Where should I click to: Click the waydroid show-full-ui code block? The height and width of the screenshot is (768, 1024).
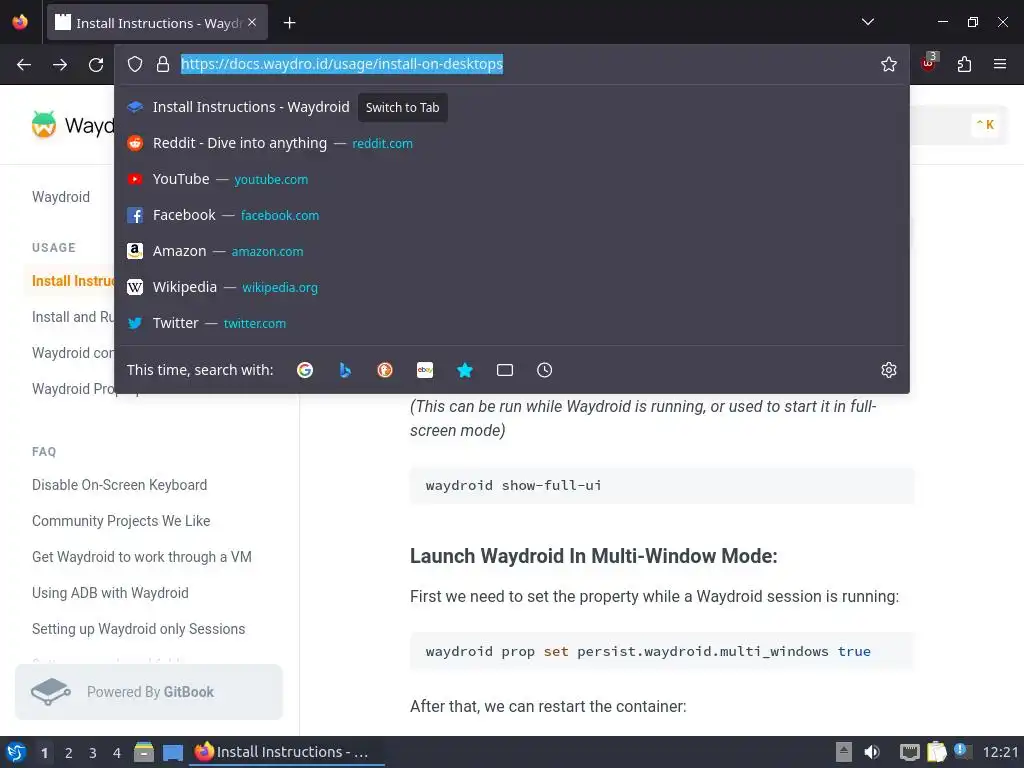(x=662, y=485)
